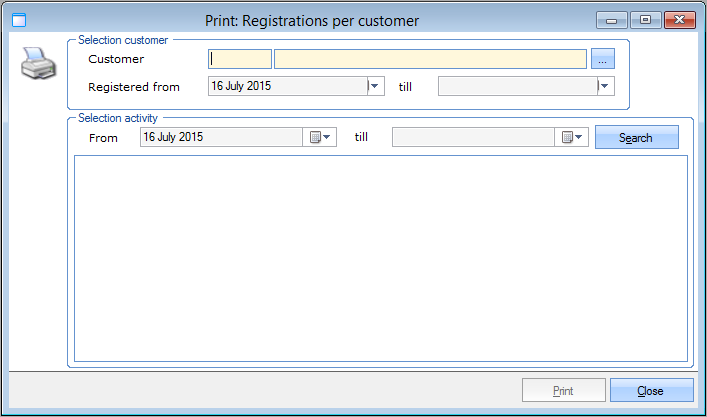
Task: Click the empty Registered till field
Action: coord(517,86)
